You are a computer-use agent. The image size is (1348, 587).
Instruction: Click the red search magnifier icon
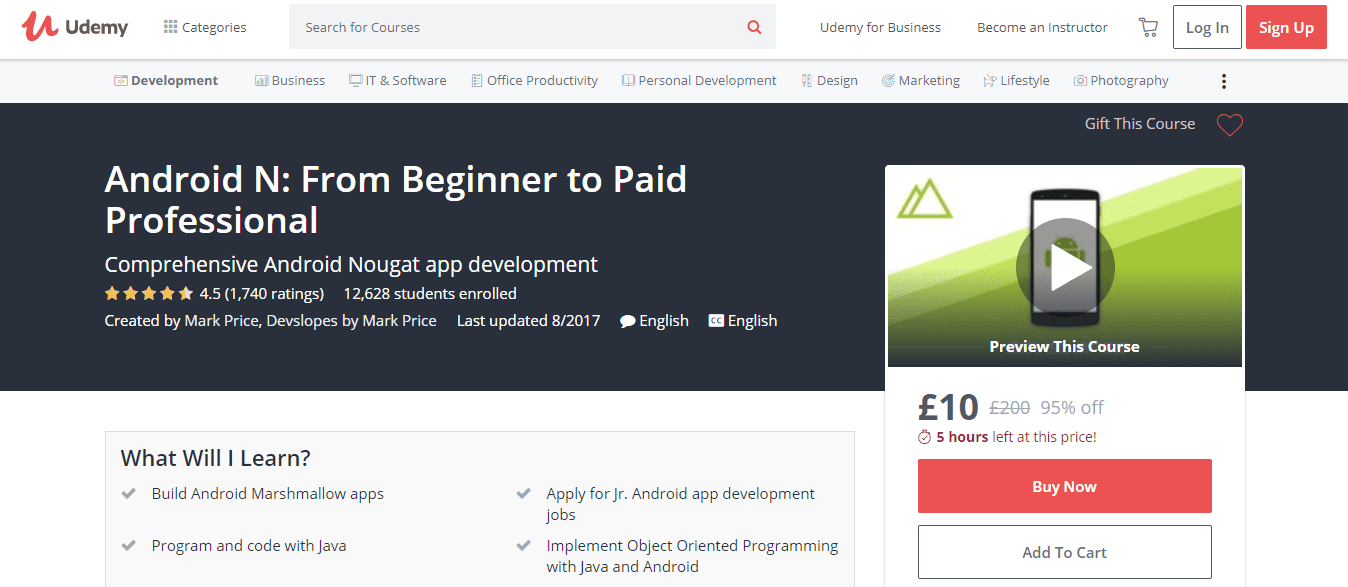click(x=754, y=27)
